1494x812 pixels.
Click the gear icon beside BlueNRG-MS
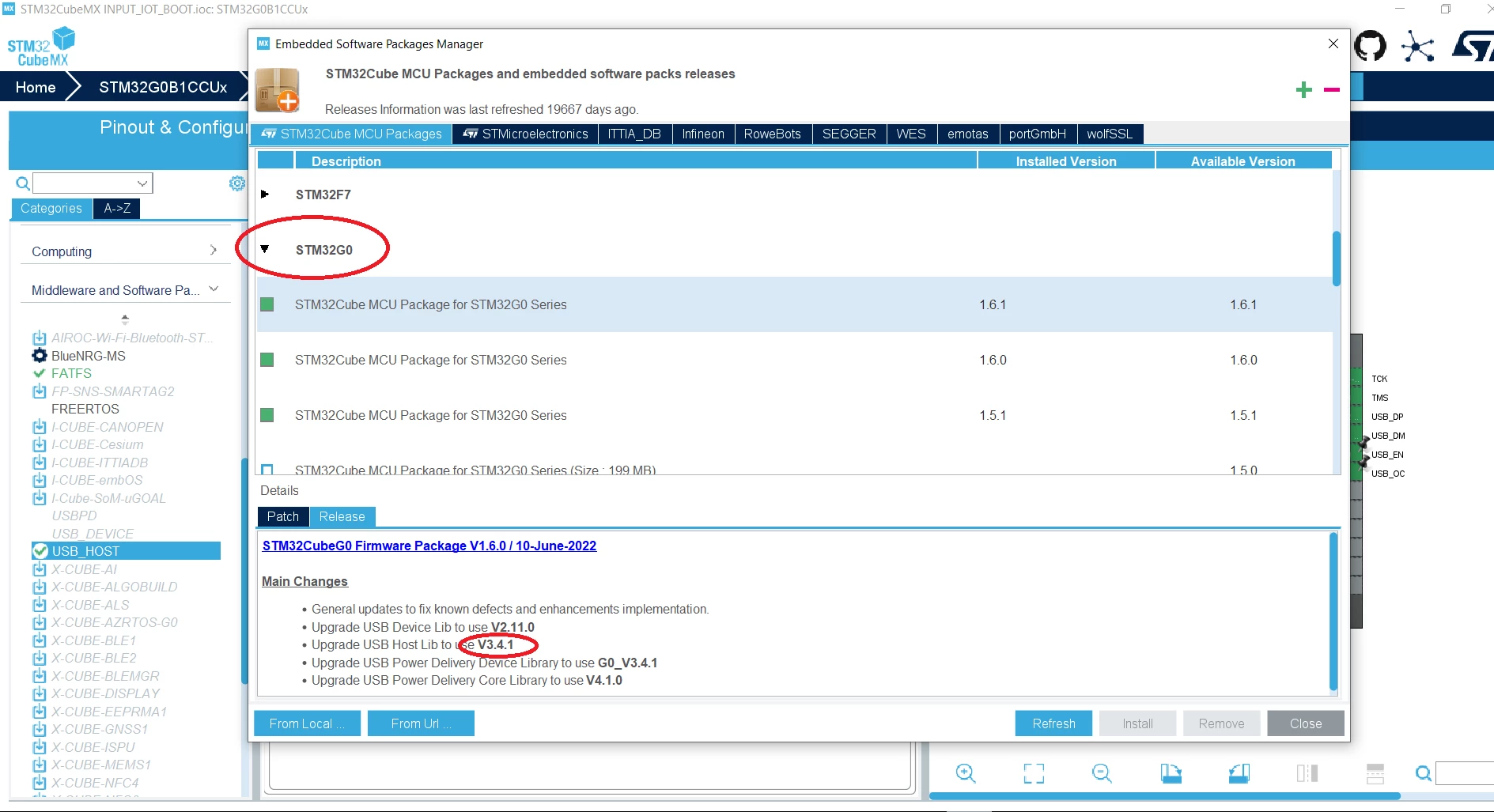coord(40,356)
